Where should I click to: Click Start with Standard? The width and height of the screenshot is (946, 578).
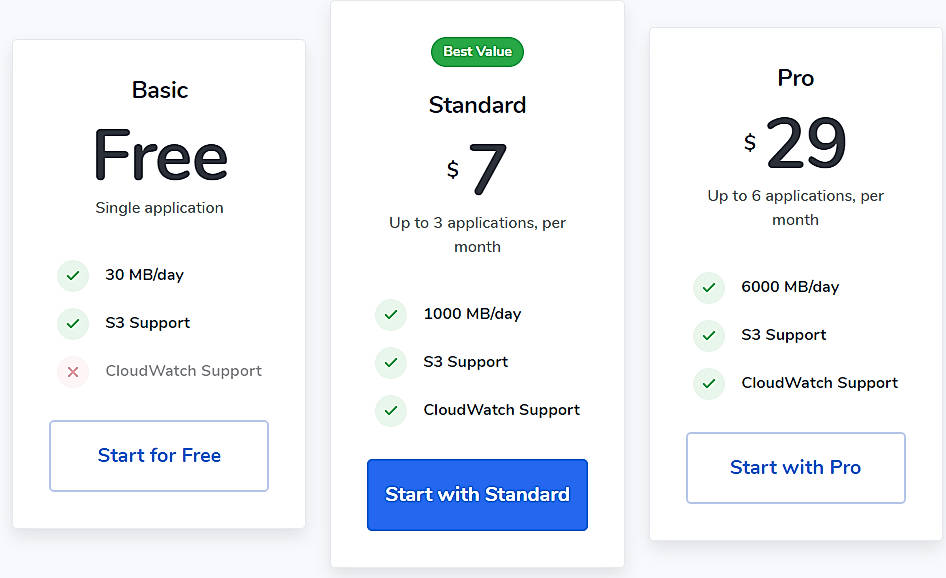[477, 494]
